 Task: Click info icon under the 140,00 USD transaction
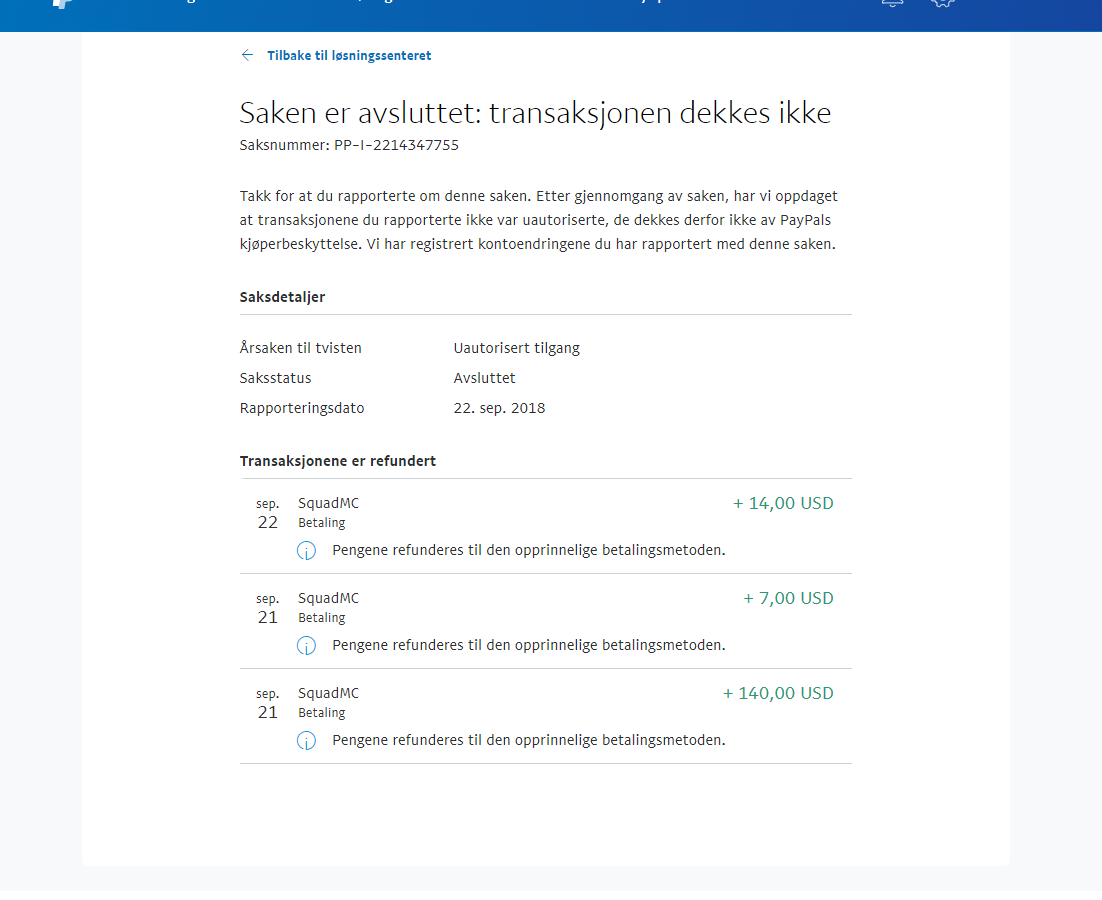point(306,741)
